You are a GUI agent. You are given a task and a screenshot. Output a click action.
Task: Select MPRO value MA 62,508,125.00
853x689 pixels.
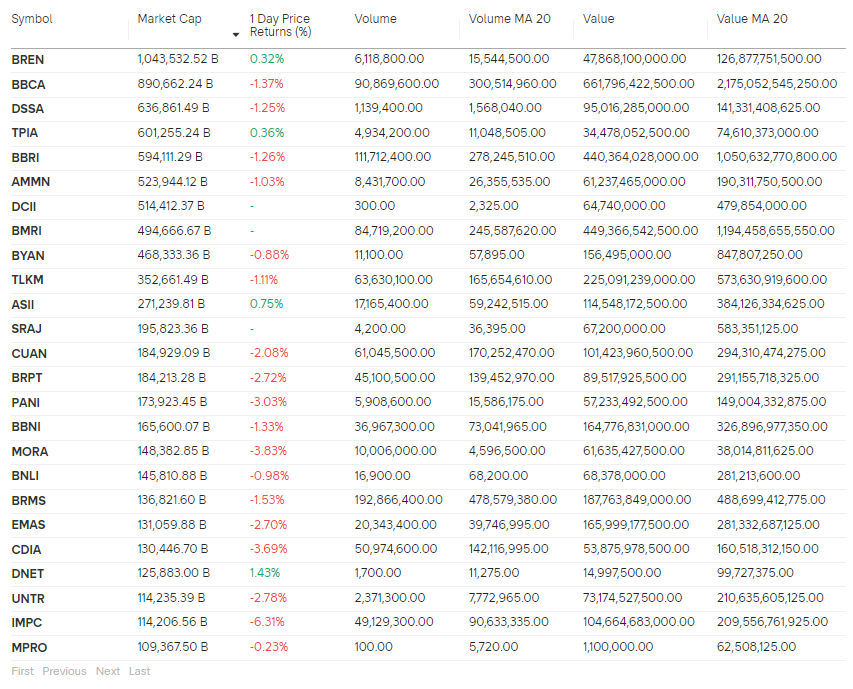(756, 647)
